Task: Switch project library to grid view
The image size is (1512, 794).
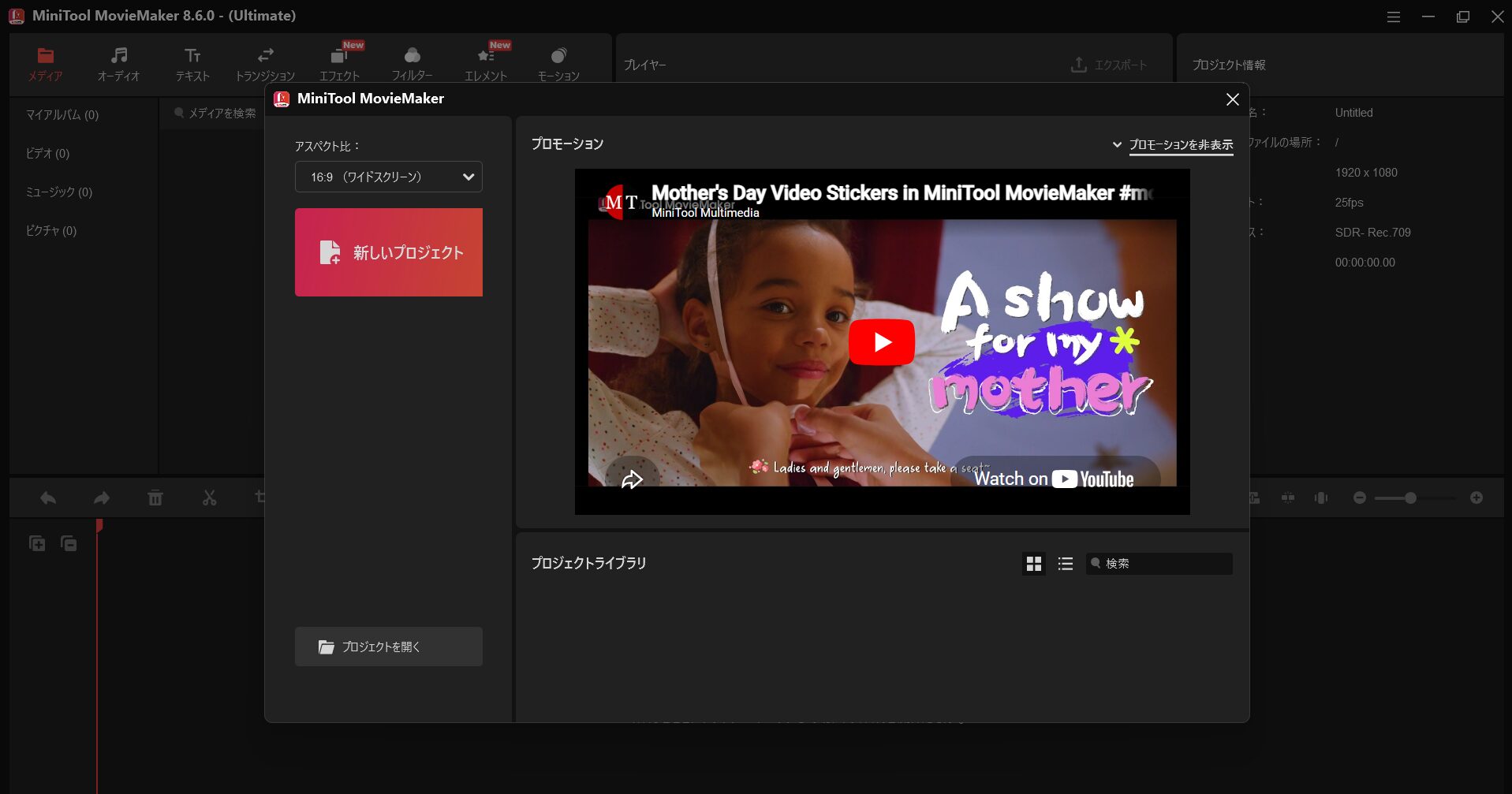Action: click(1034, 564)
